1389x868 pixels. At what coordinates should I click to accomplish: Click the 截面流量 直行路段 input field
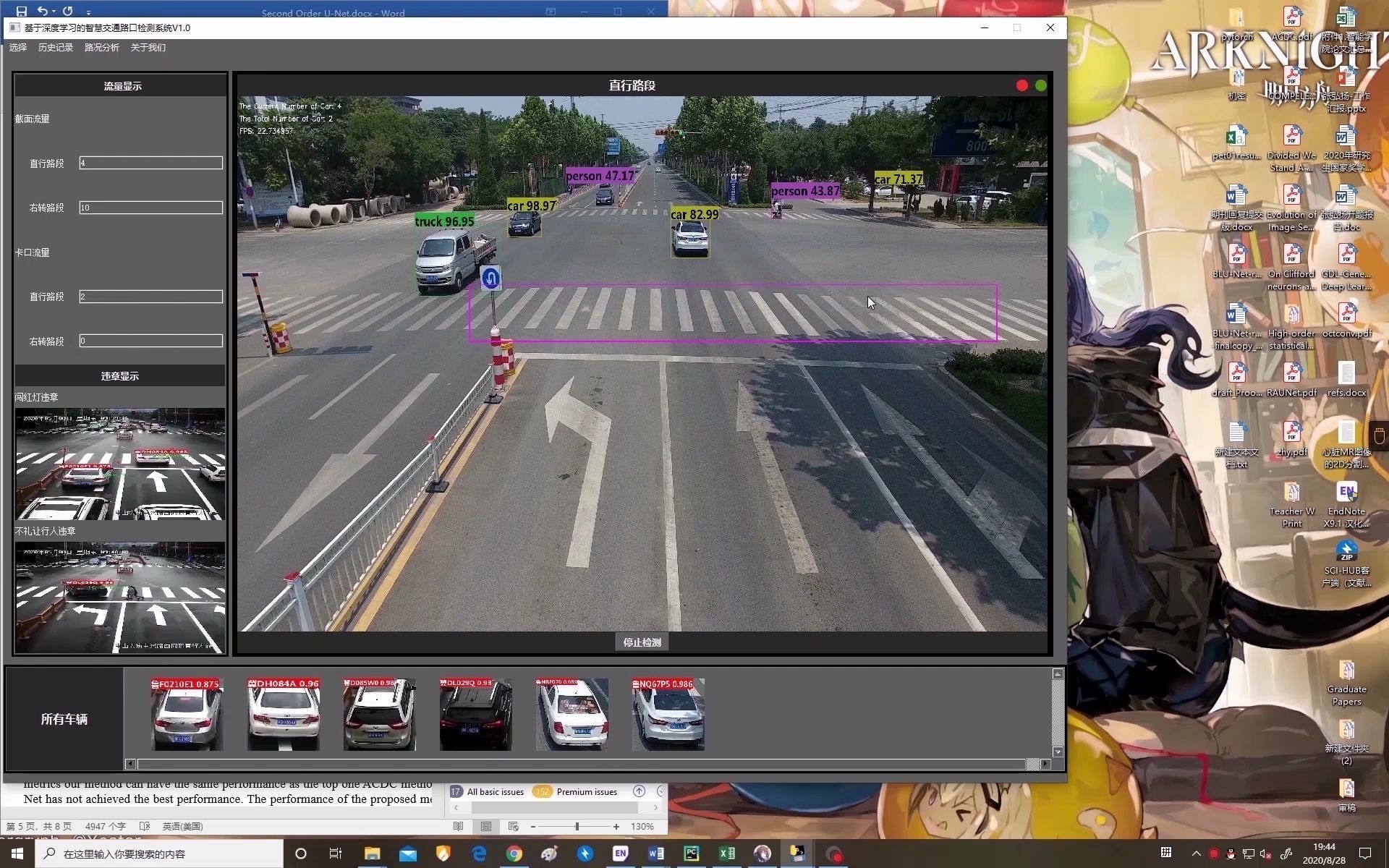tap(150, 163)
